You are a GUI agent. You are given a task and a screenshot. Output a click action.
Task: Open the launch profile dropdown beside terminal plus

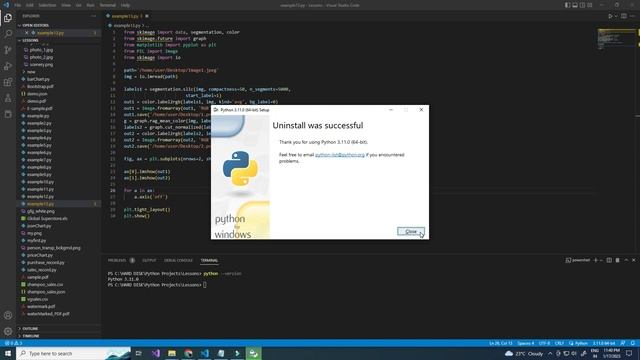[600, 260]
